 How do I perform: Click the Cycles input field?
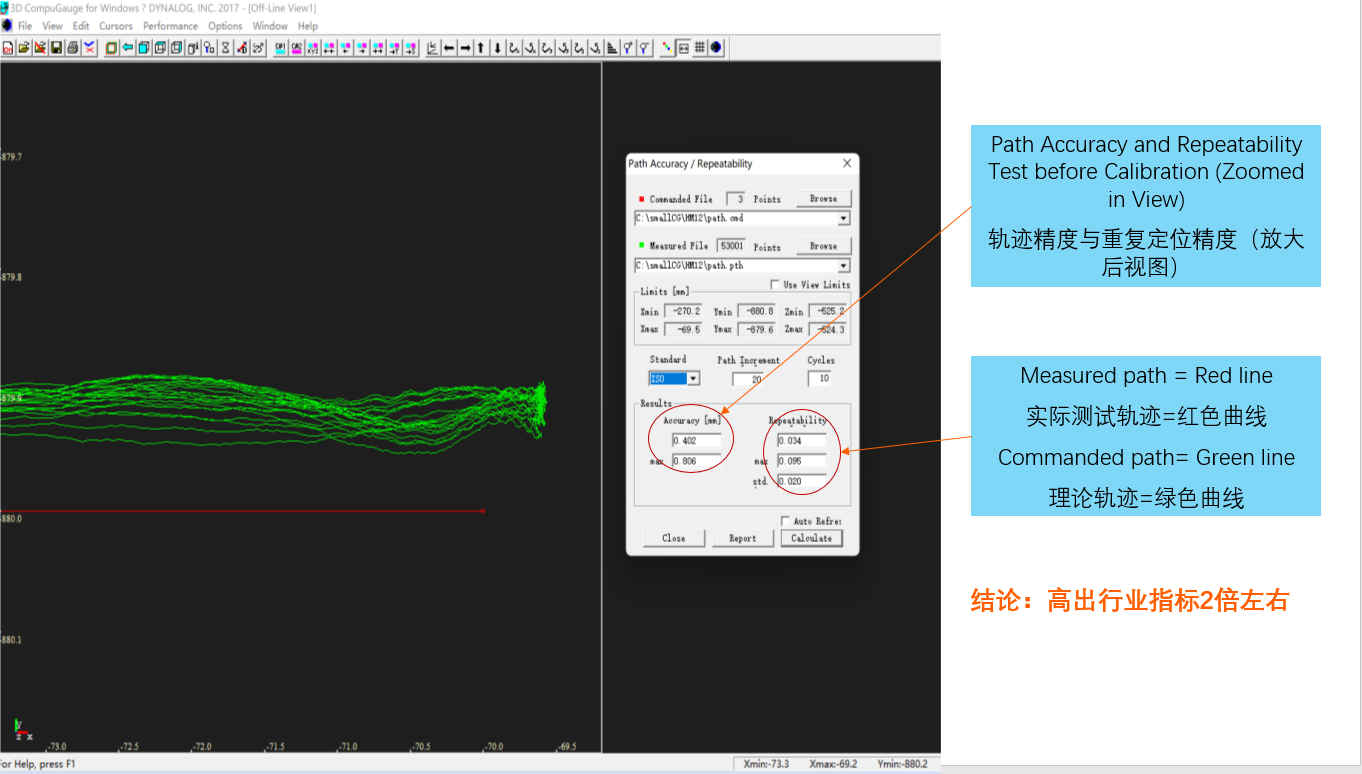[819, 379]
